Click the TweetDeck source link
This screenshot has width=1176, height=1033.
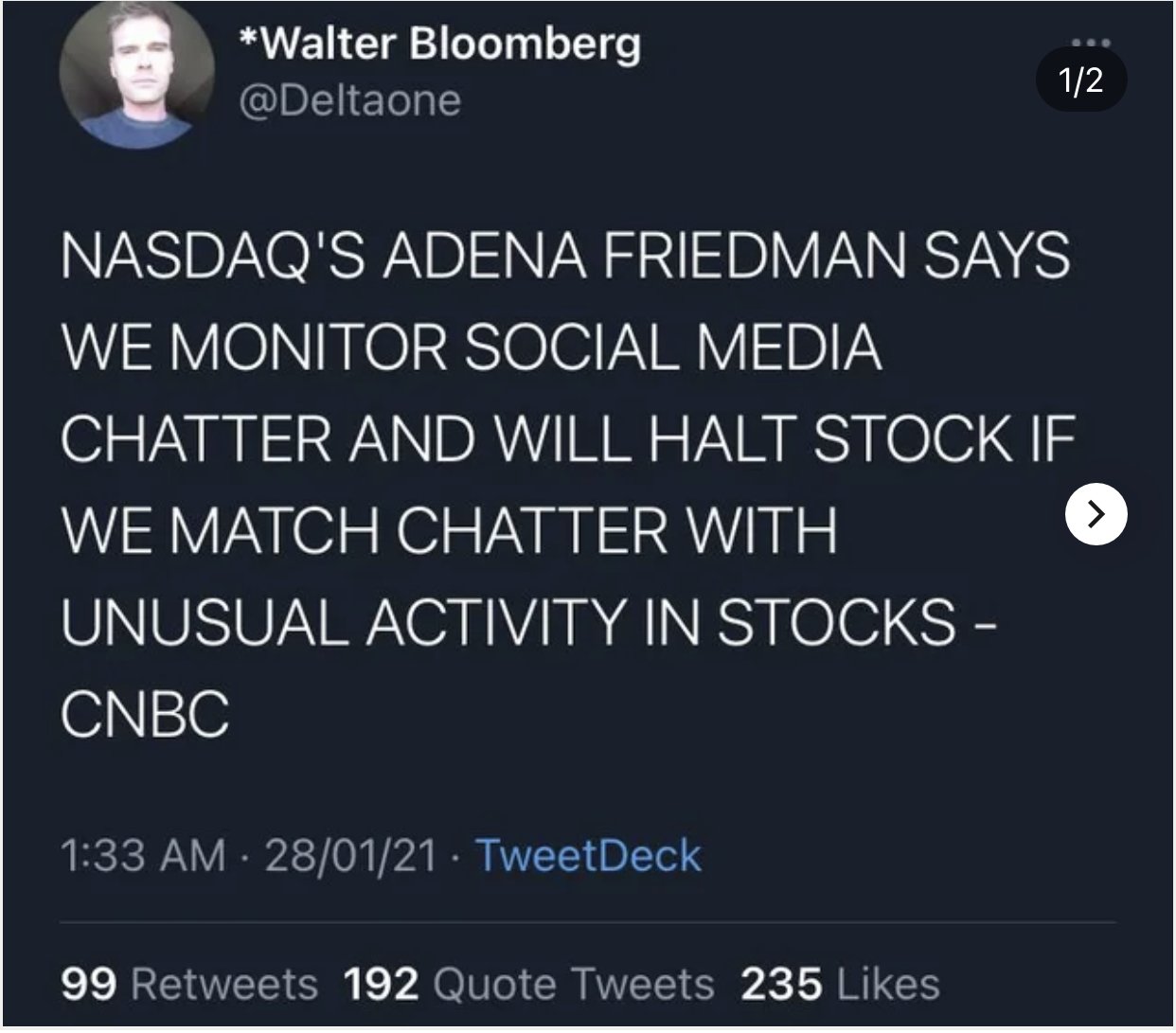588,856
